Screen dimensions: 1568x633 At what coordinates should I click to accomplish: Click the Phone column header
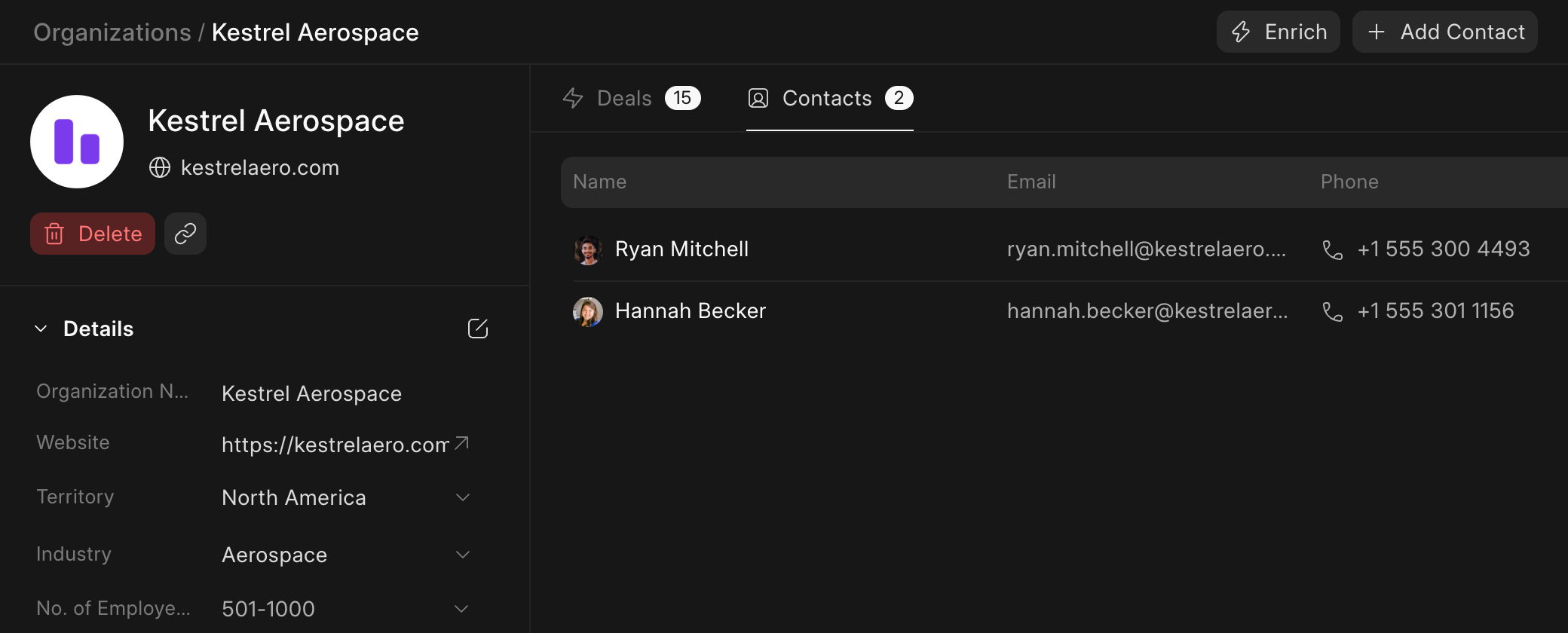pyautogui.click(x=1349, y=182)
